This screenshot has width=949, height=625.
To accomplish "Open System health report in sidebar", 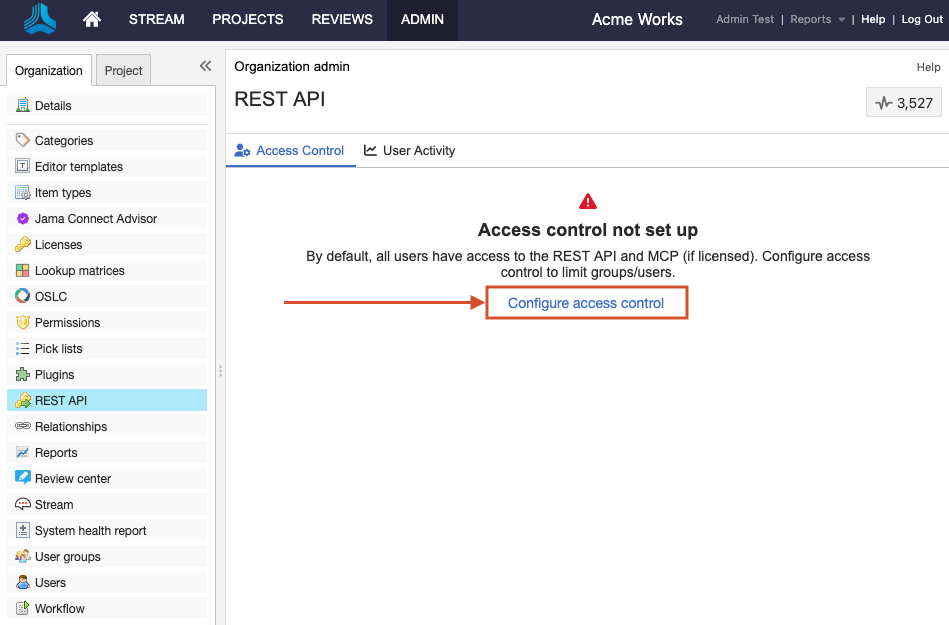I will (x=107, y=531).
